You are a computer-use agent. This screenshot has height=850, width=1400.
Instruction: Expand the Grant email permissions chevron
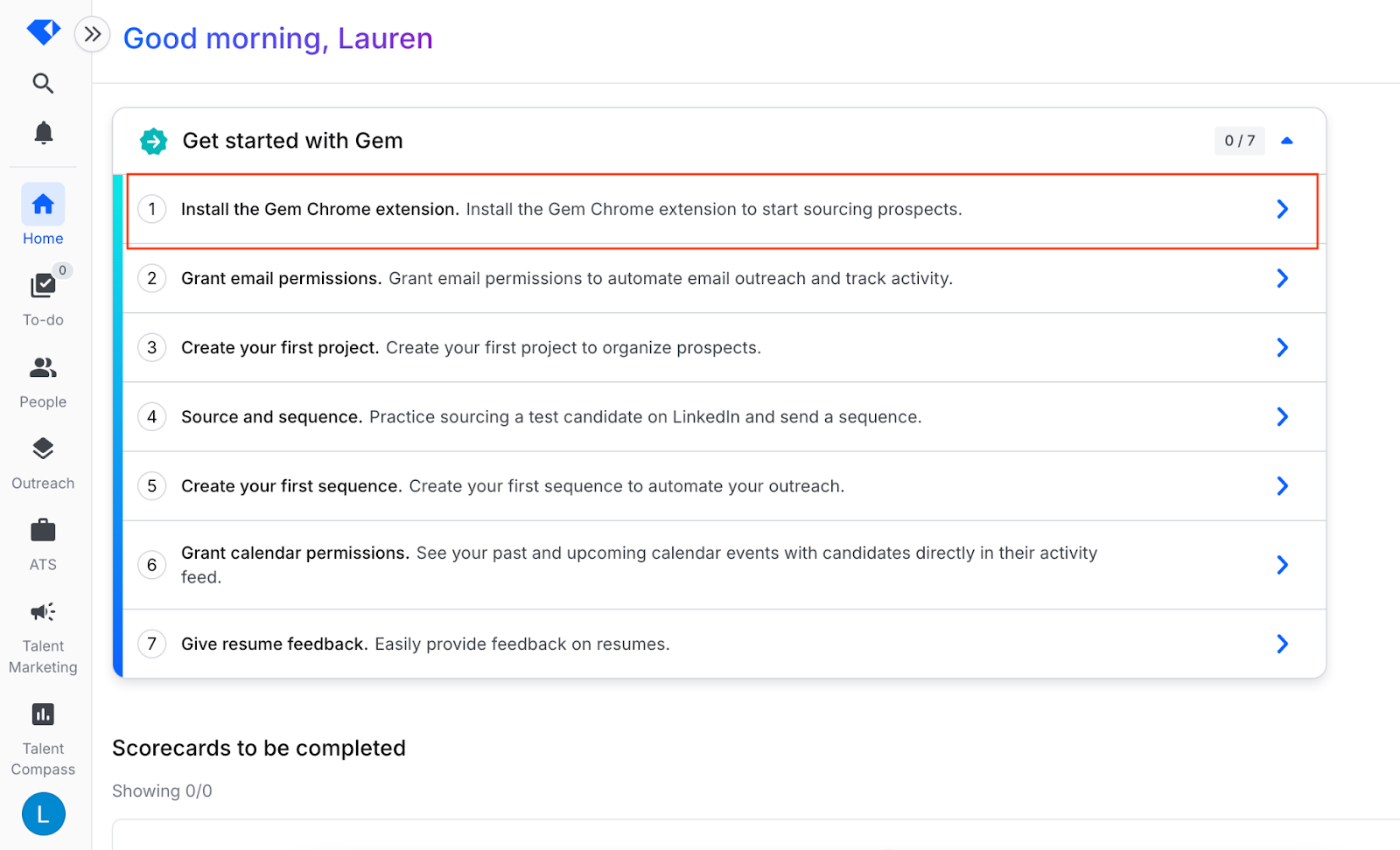(1282, 278)
